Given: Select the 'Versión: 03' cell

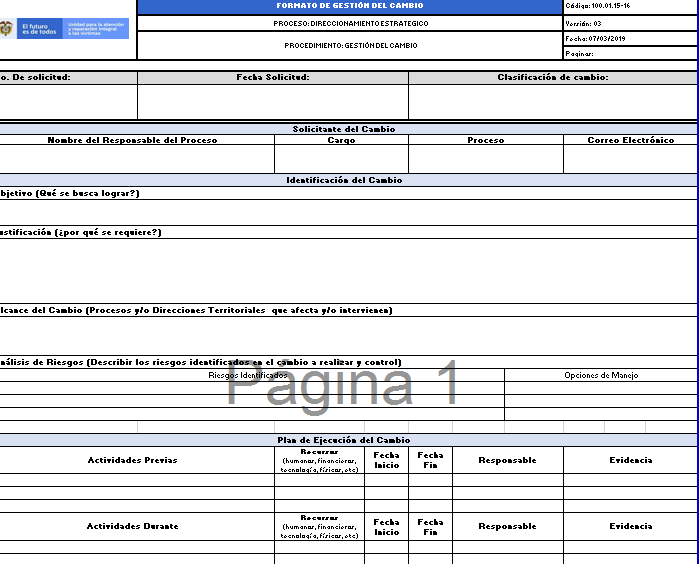Looking at the screenshot, I should 630,24.
